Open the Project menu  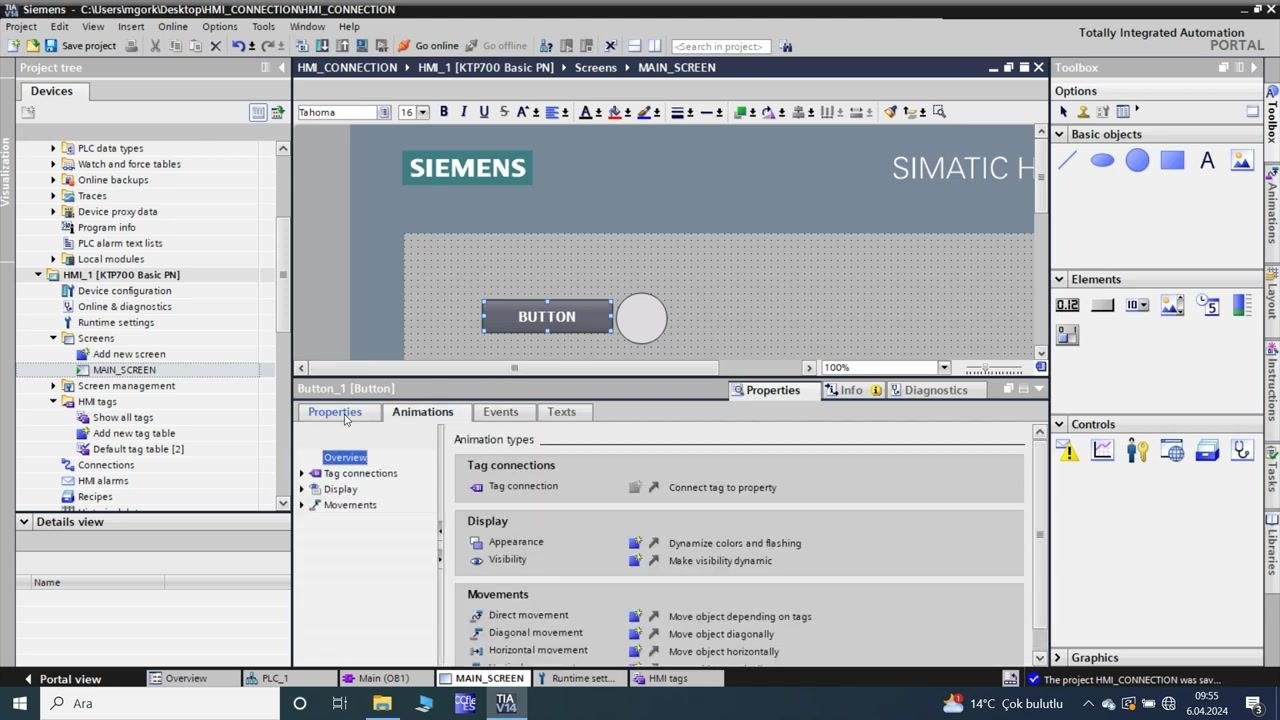[21, 27]
